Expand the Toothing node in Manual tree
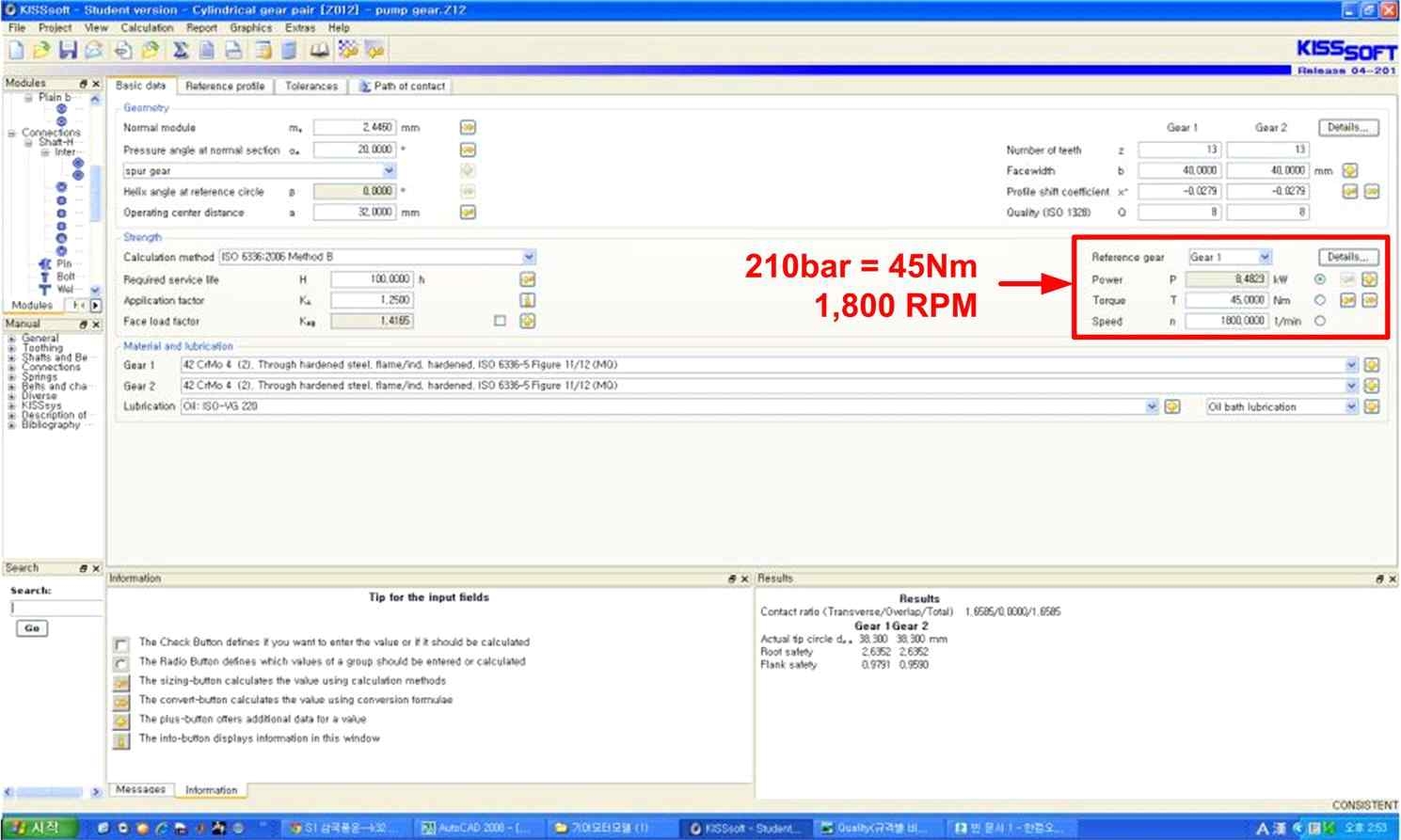1401x840 pixels. coord(11,348)
